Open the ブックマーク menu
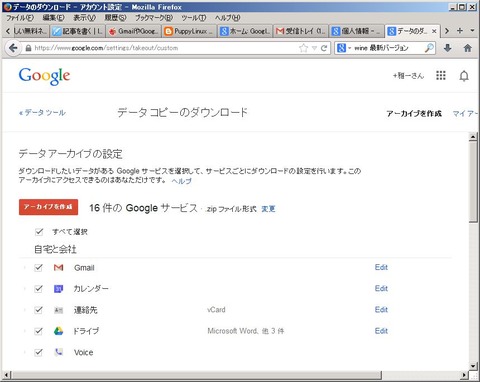Viewport: 480px width, 382px height. pos(154,17)
